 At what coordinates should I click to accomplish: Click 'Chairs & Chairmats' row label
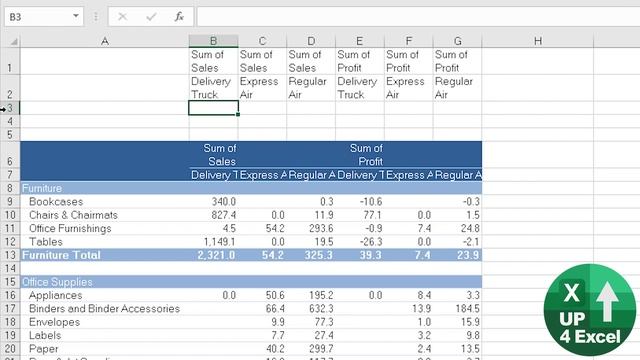point(73,215)
